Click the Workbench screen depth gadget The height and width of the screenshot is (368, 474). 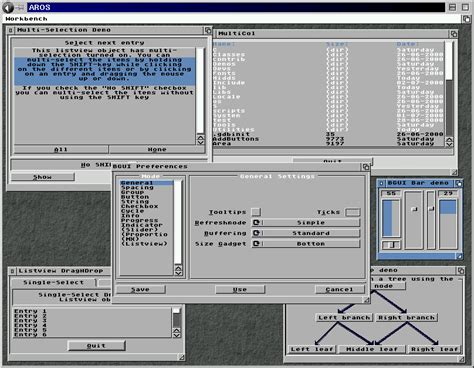(466, 19)
